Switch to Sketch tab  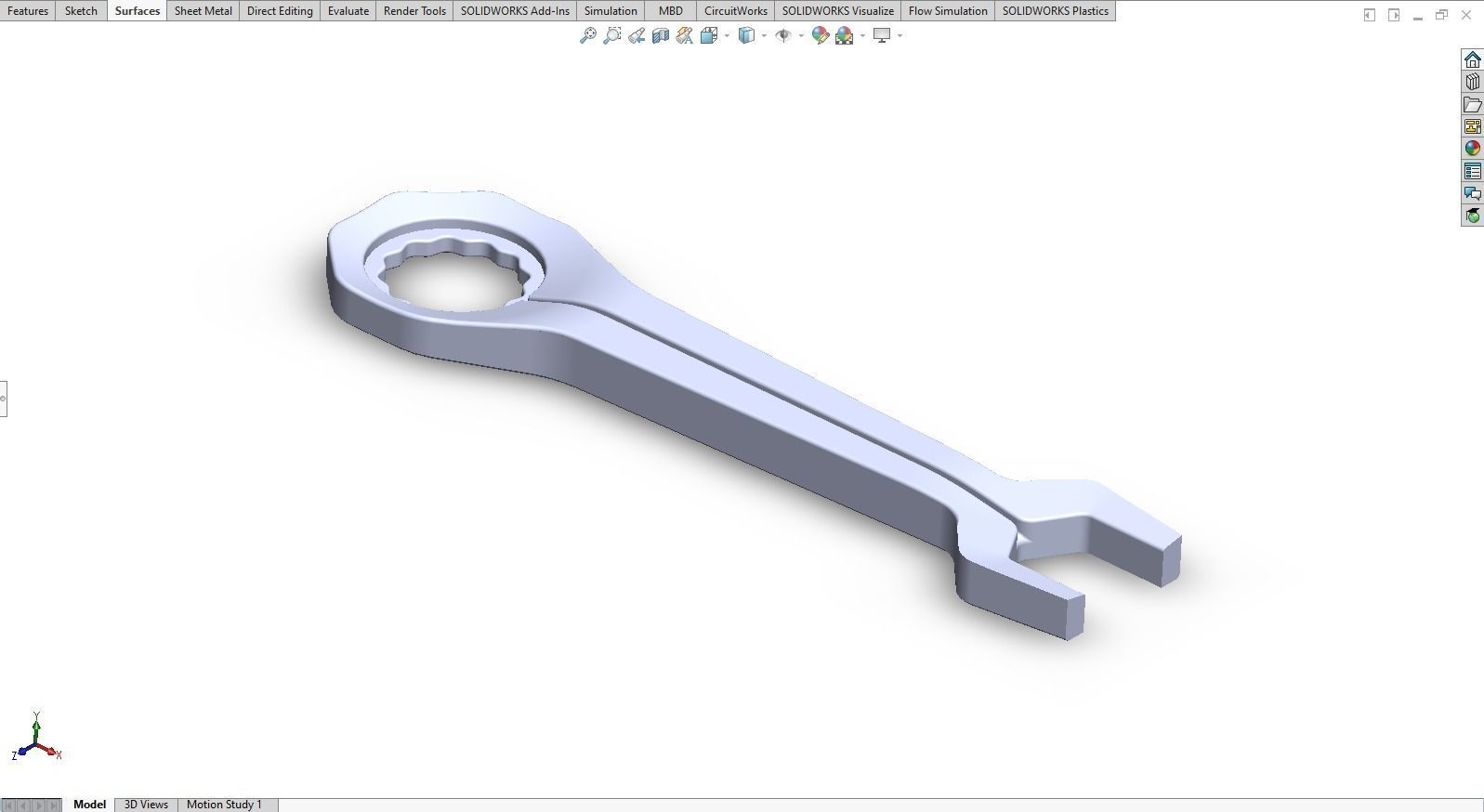point(81,10)
